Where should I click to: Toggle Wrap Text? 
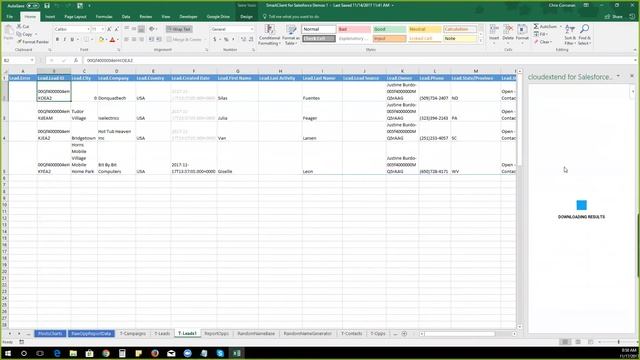[x=179, y=29]
